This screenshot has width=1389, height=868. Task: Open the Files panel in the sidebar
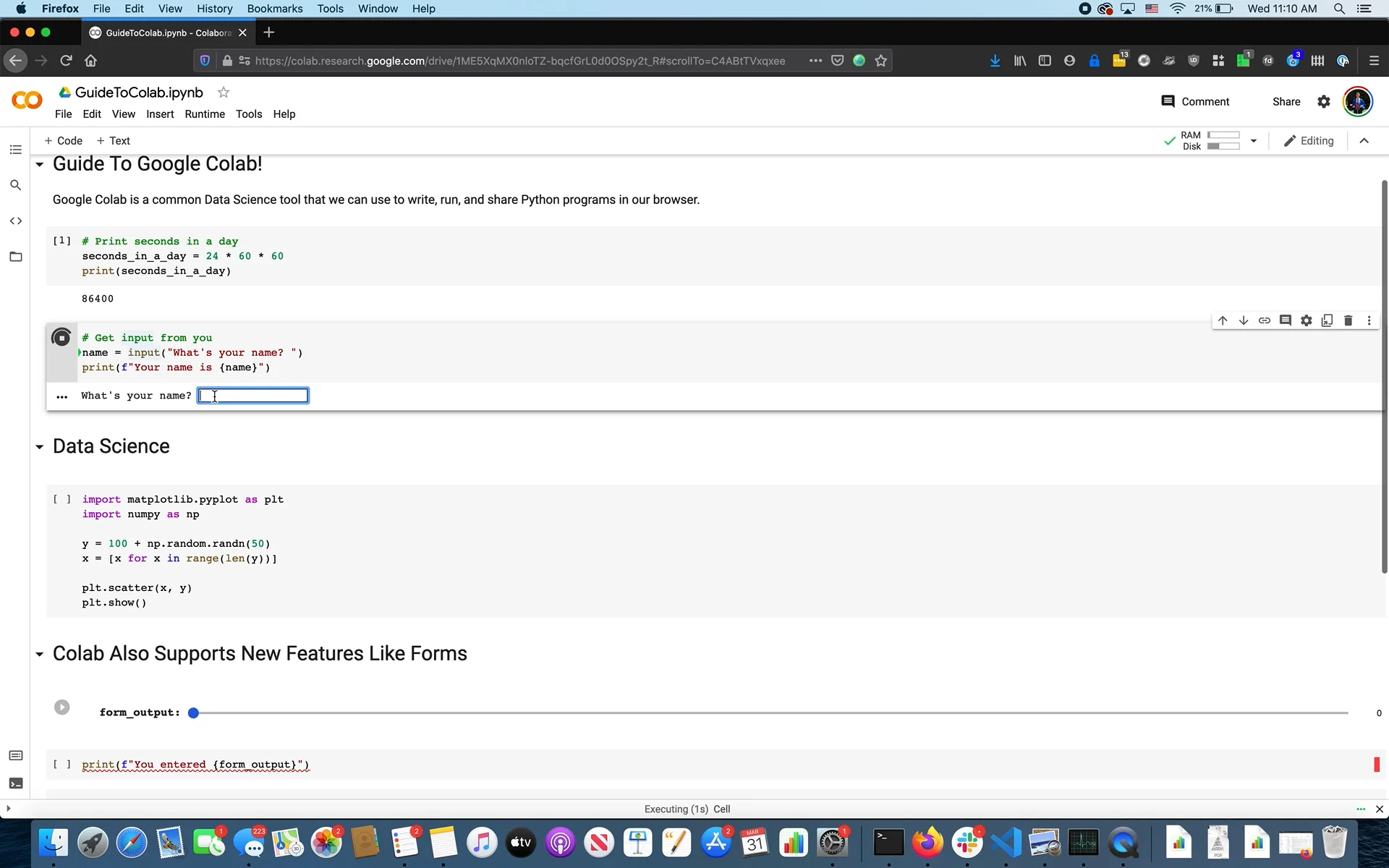(x=16, y=257)
